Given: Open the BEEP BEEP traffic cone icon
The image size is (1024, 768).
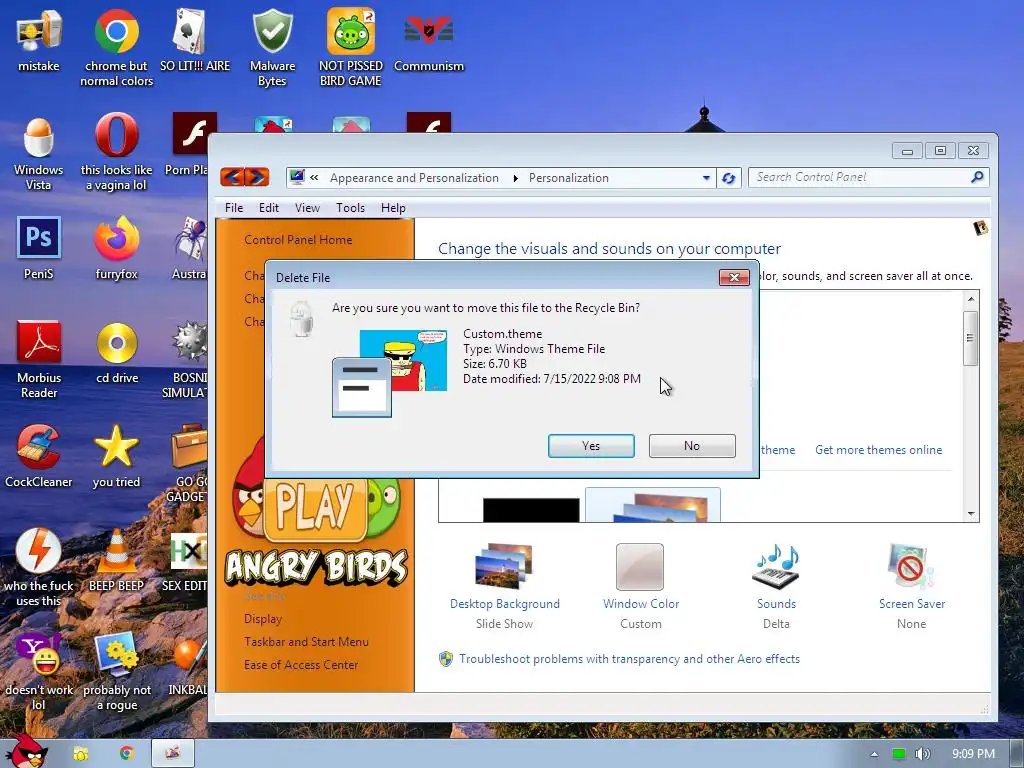Looking at the screenshot, I should pos(116,560).
